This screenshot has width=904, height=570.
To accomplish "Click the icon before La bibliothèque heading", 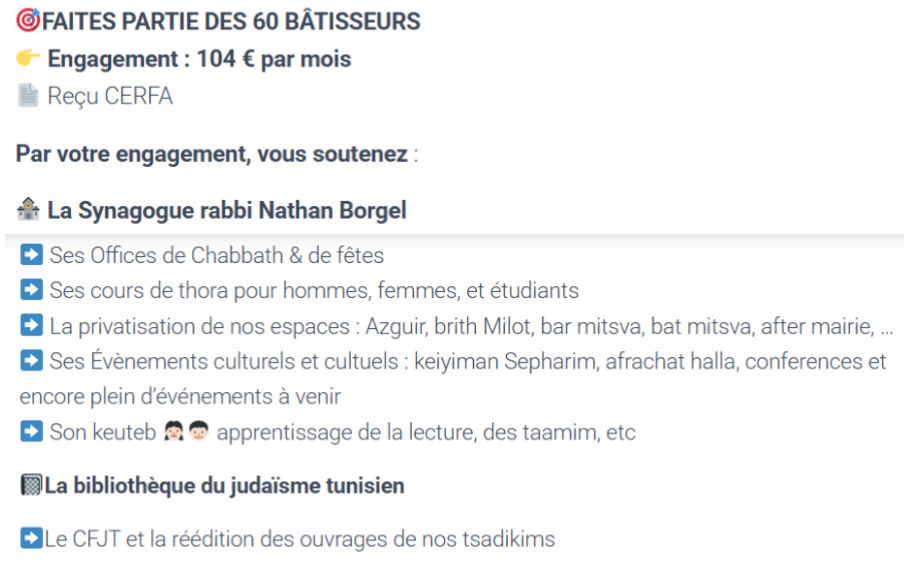I will click(30, 487).
